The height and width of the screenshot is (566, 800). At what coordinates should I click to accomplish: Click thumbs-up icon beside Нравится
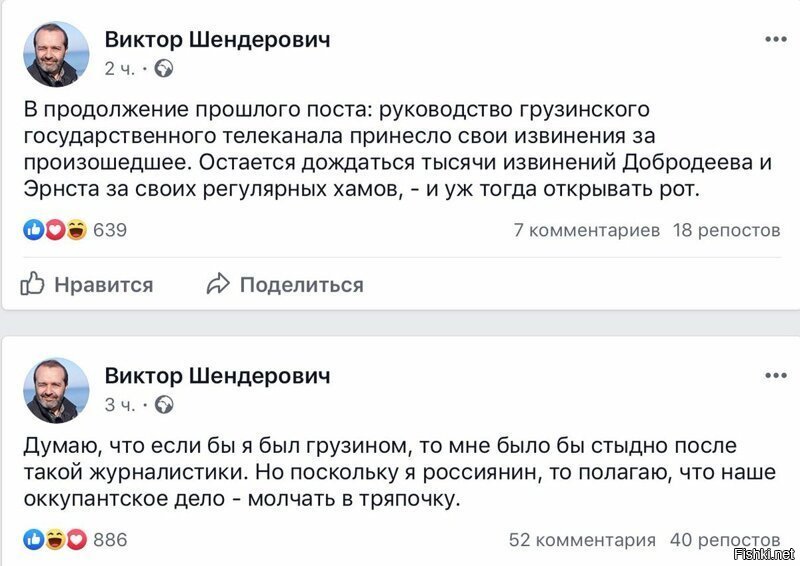(32, 283)
